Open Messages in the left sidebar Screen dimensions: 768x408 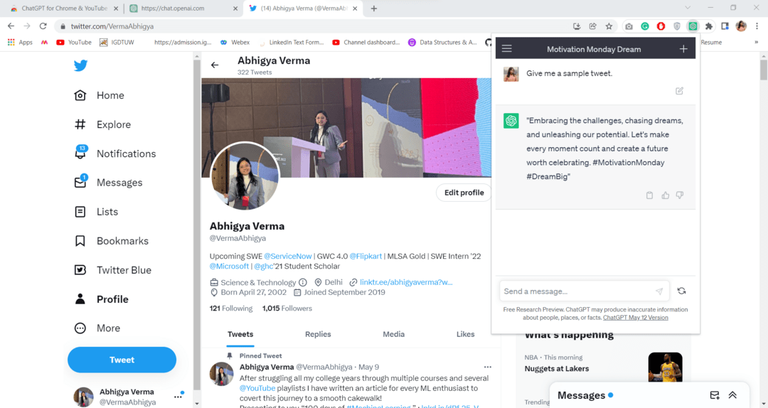coord(108,182)
